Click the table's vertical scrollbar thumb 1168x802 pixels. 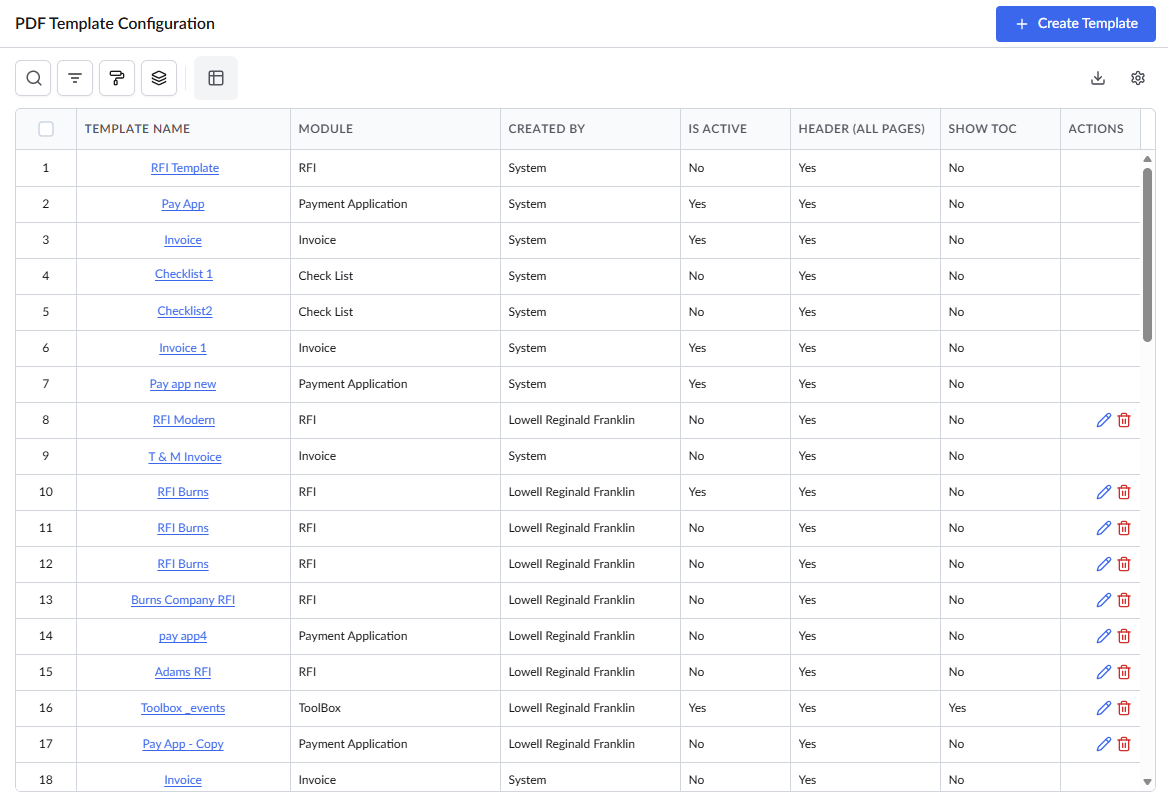(1147, 255)
